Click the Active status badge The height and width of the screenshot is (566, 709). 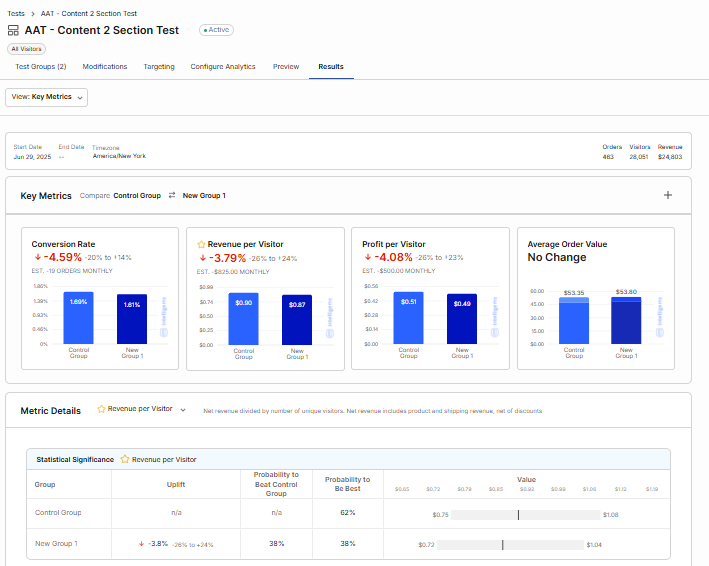click(x=216, y=30)
